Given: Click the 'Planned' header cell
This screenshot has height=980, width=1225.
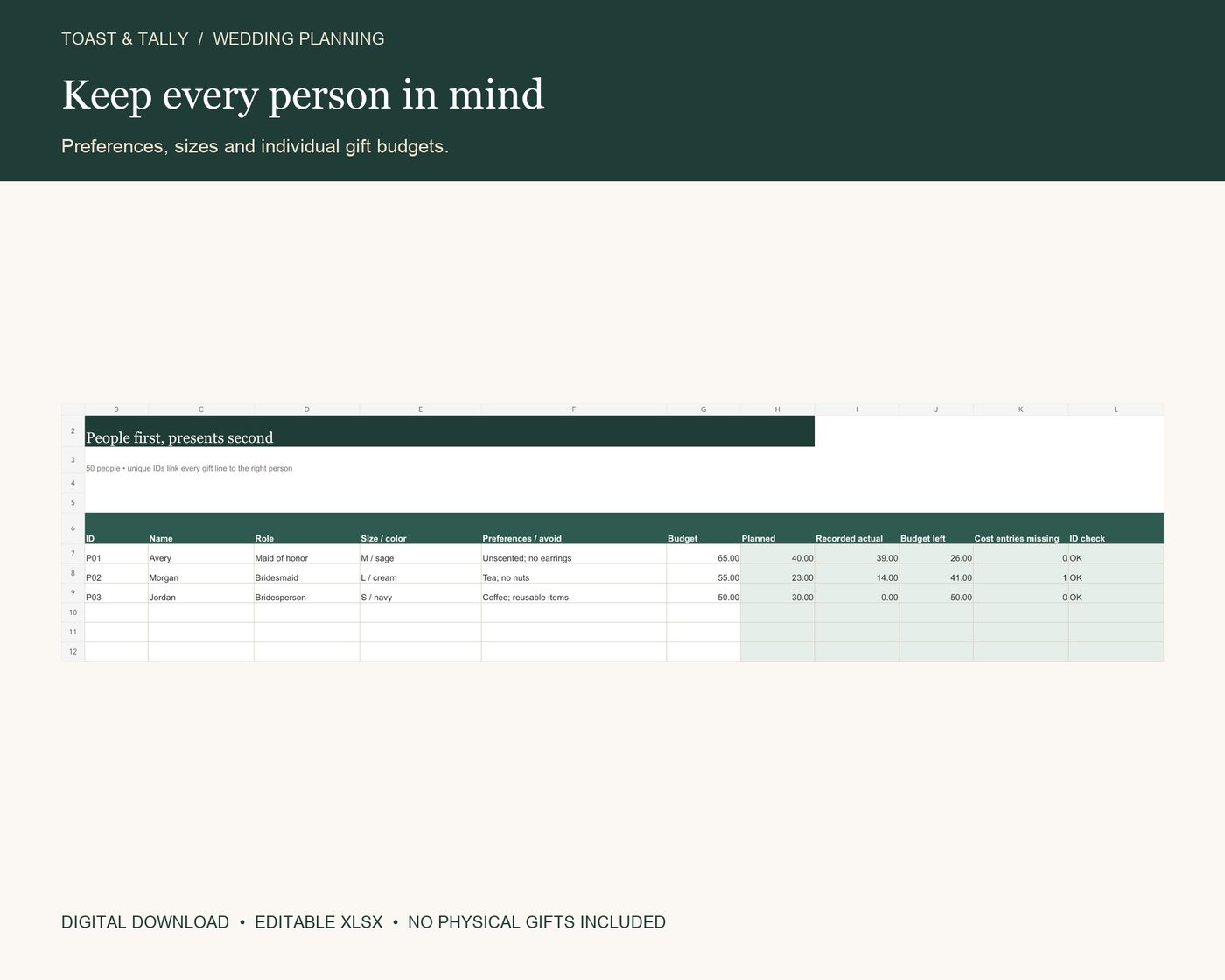Looking at the screenshot, I should click(x=778, y=528).
